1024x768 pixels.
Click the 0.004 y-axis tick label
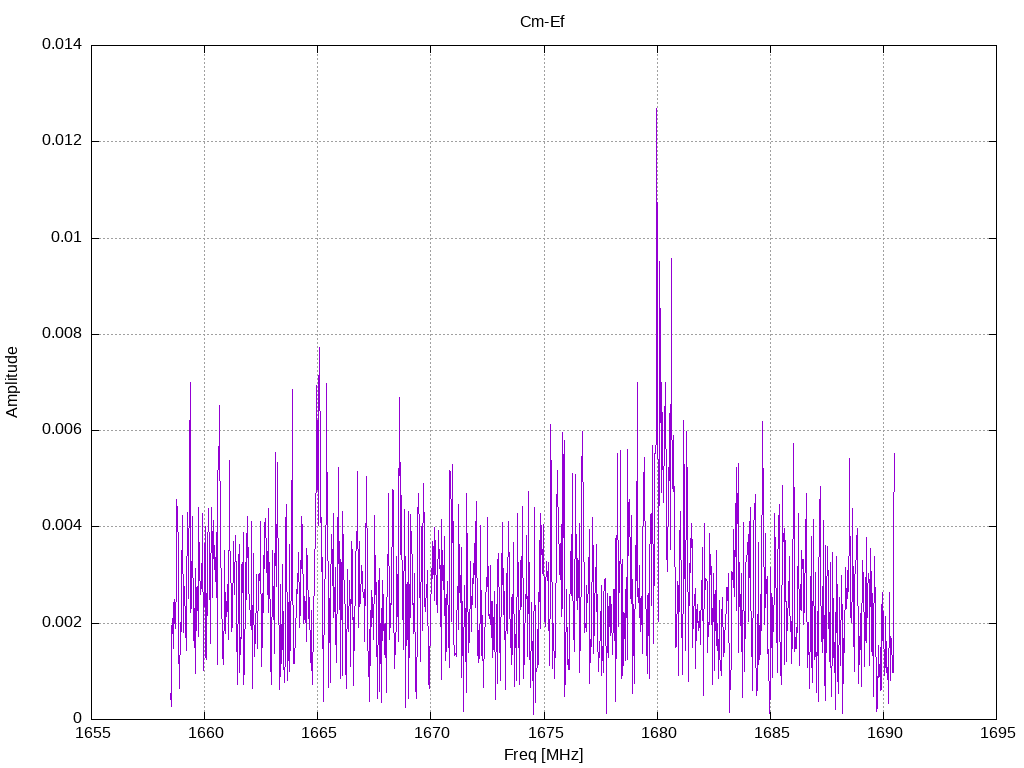coord(62,526)
